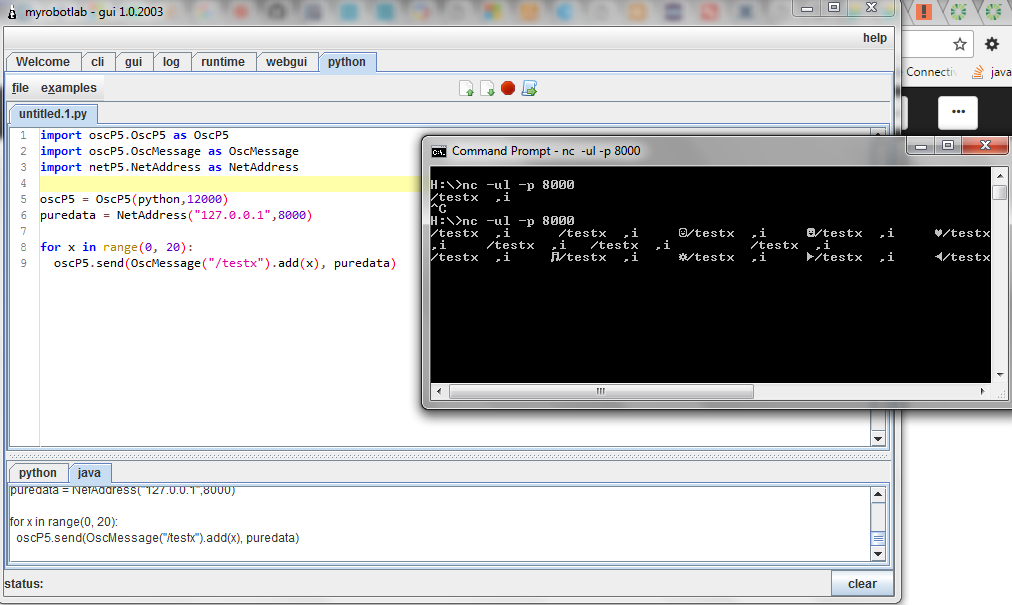The height and width of the screenshot is (605, 1012).
Task: Select the browser tab with orange exclamation icon
Action: [x=924, y=12]
